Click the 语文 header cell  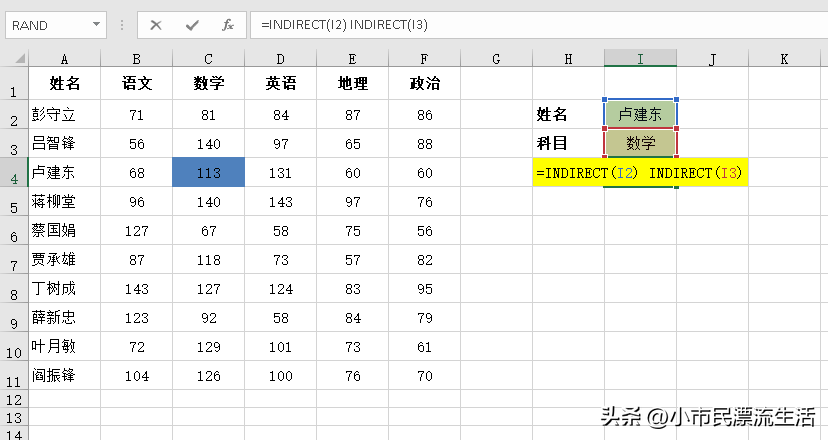[136, 83]
